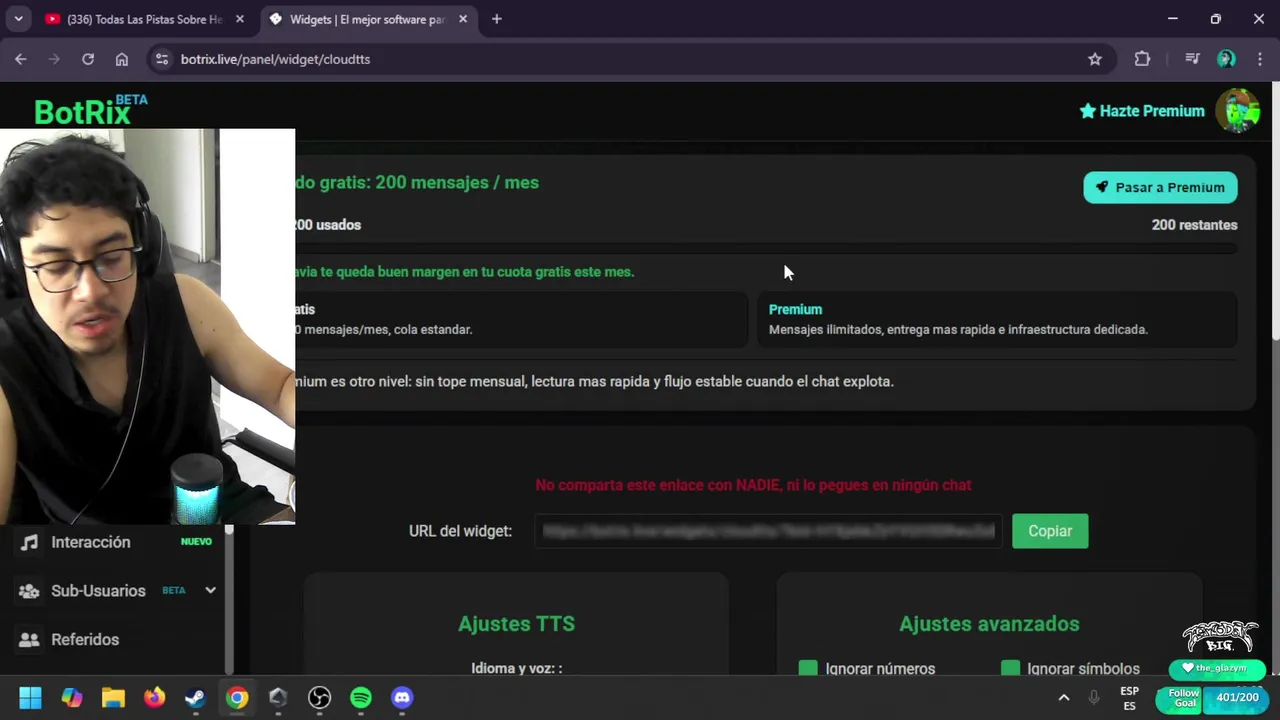This screenshot has width=1280, height=720.
Task: Open the media control icon
Action: point(1192,59)
